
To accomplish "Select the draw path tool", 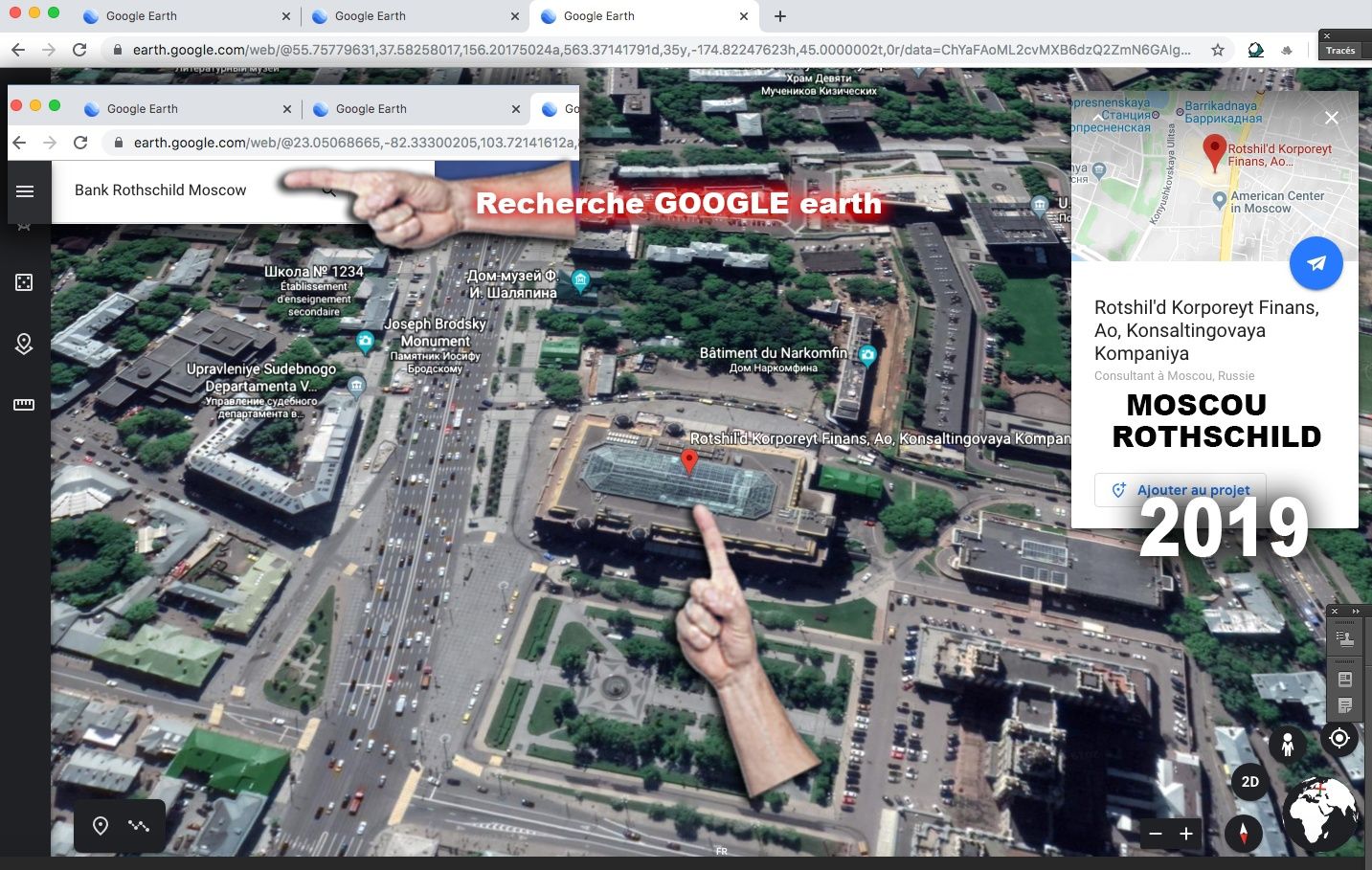I will 140,826.
